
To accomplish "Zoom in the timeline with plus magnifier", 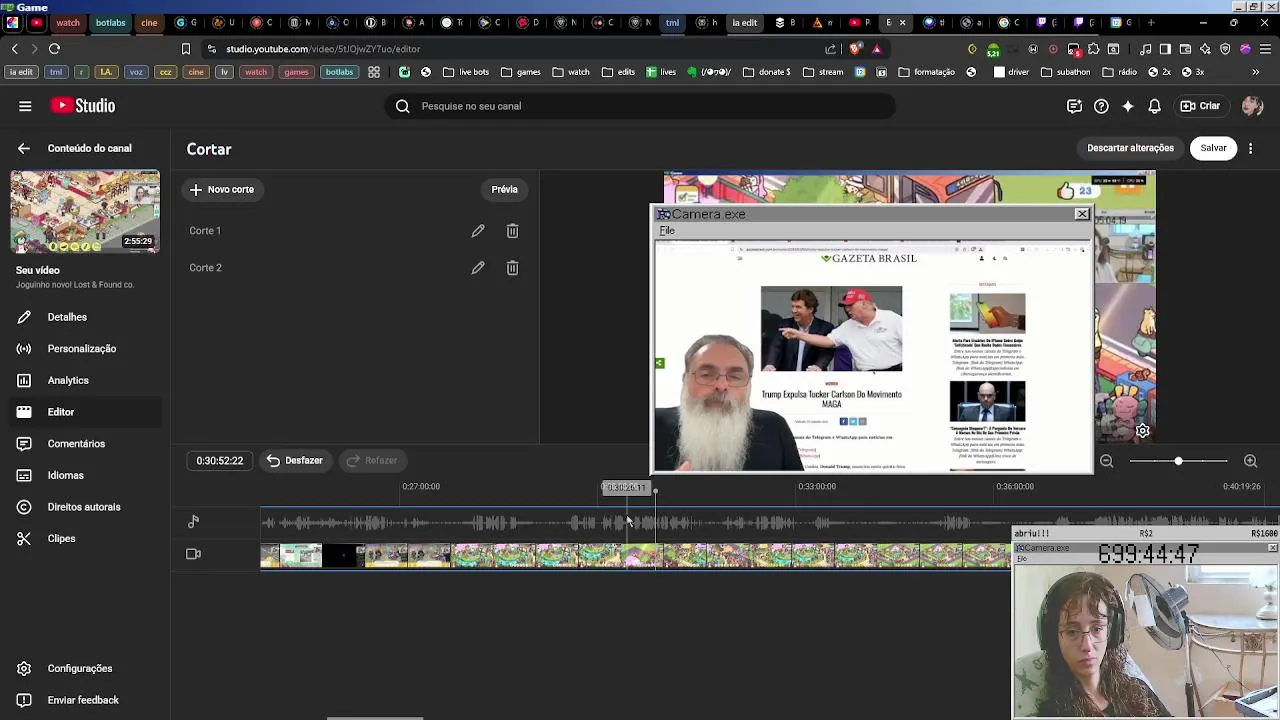I will point(1250,461).
